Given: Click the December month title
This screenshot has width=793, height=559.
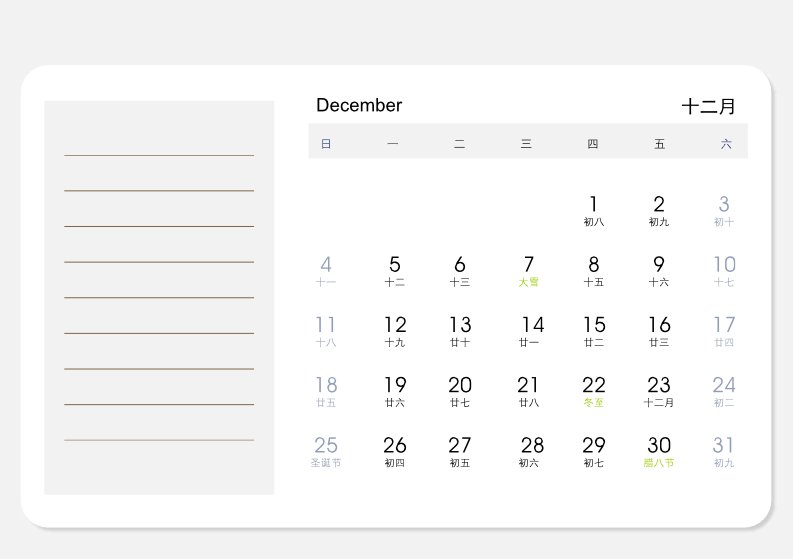Looking at the screenshot, I should 359,105.
